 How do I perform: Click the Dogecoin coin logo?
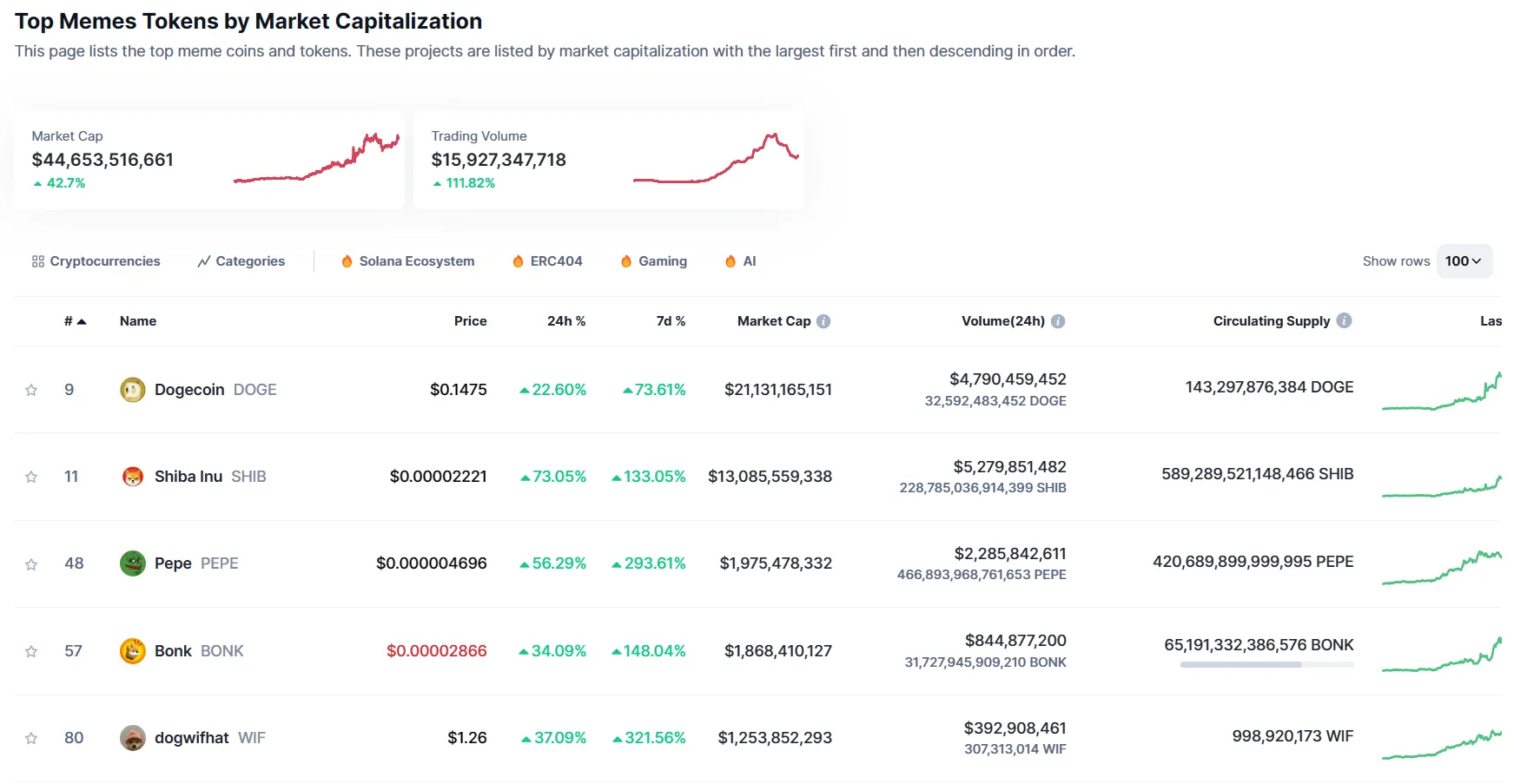pyautogui.click(x=132, y=390)
